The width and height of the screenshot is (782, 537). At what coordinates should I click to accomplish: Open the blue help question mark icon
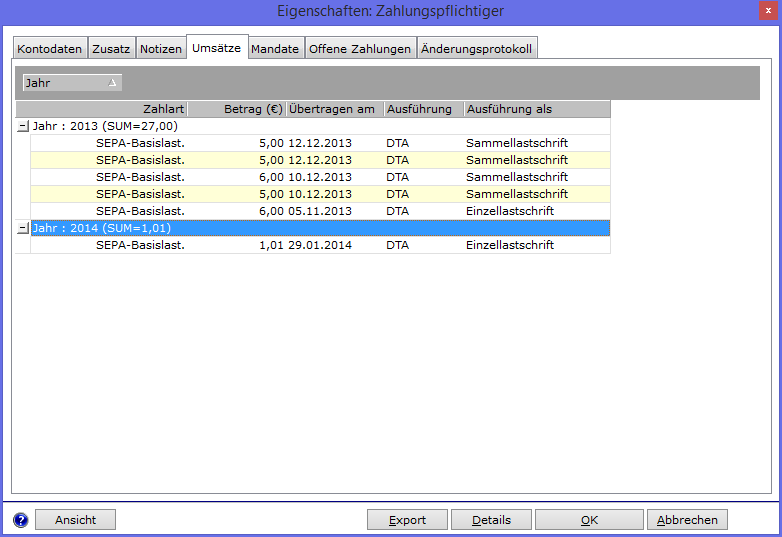(x=20, y=520)
